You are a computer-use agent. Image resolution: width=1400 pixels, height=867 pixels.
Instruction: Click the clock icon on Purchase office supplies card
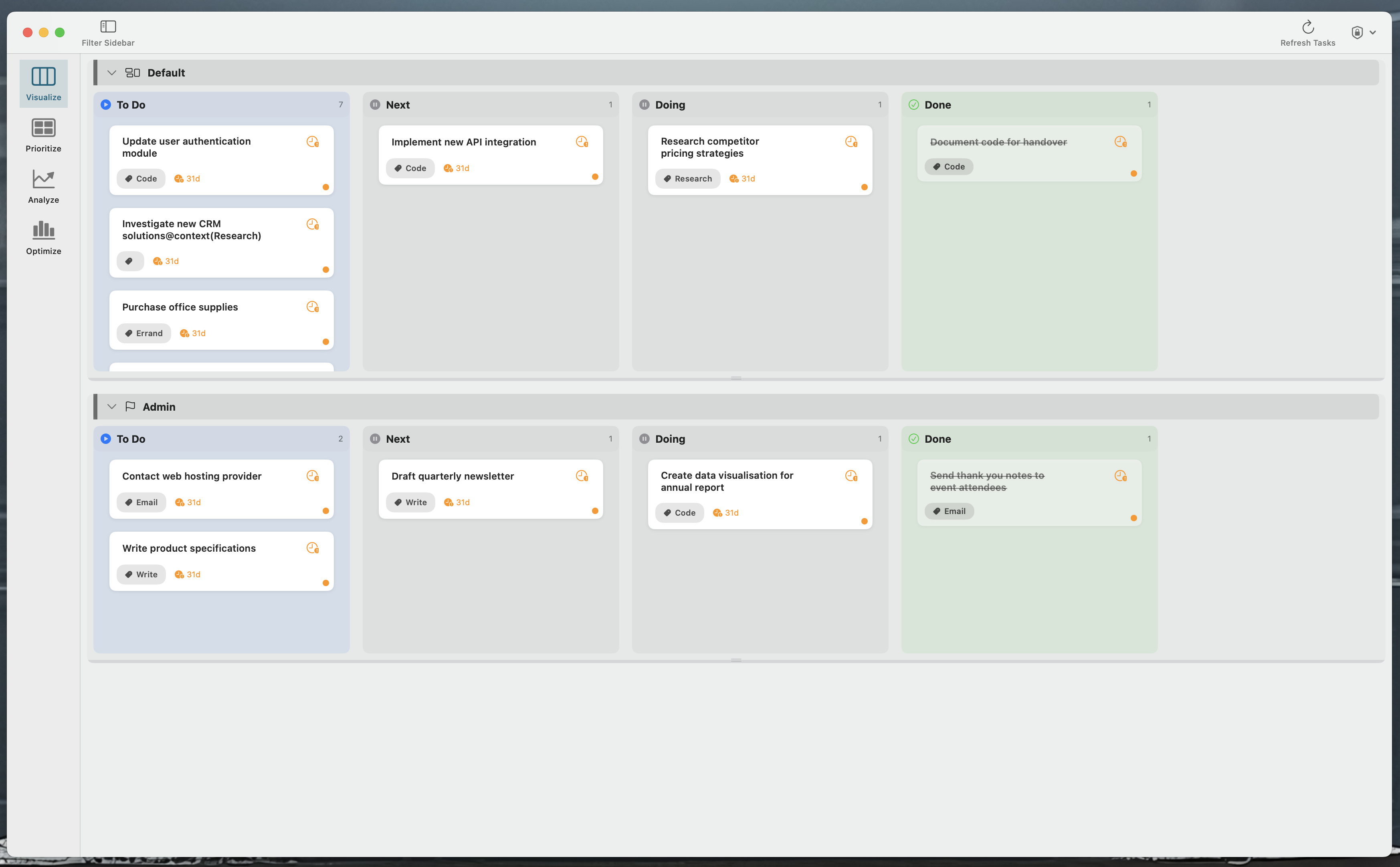(313, 307)
